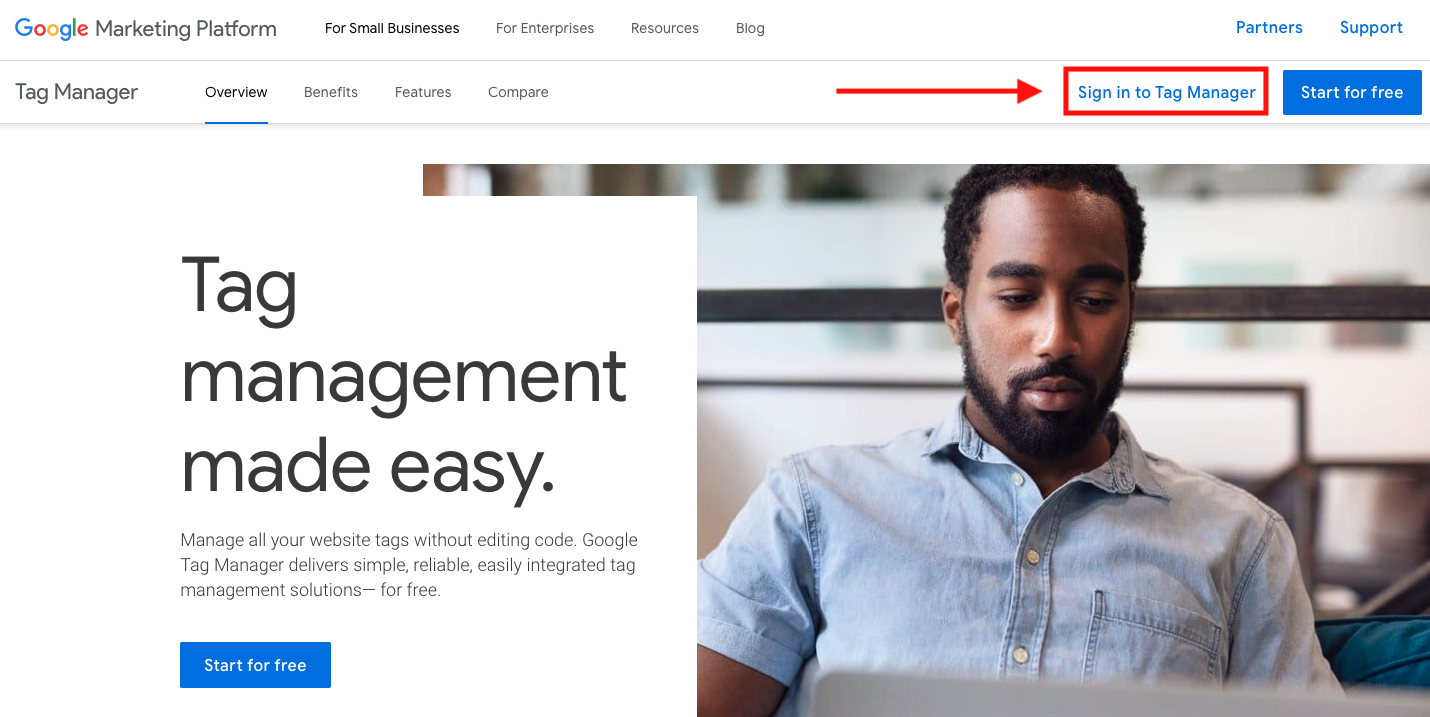Viewport: 1430px width, 717px height.
Task: Select the Compare tab
Action: [x=518, y=92]
